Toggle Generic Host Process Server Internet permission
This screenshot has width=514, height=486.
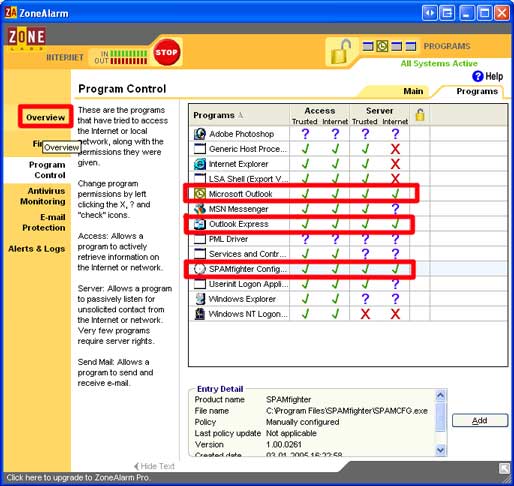click(x=395, y=149)
